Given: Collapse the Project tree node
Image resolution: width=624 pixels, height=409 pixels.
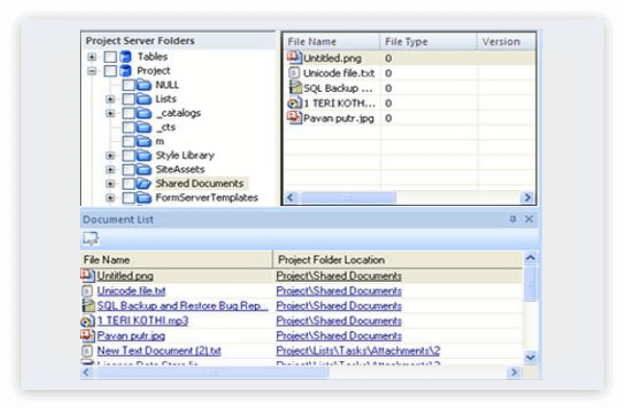Looking at the screenshot, I should 92,71.
